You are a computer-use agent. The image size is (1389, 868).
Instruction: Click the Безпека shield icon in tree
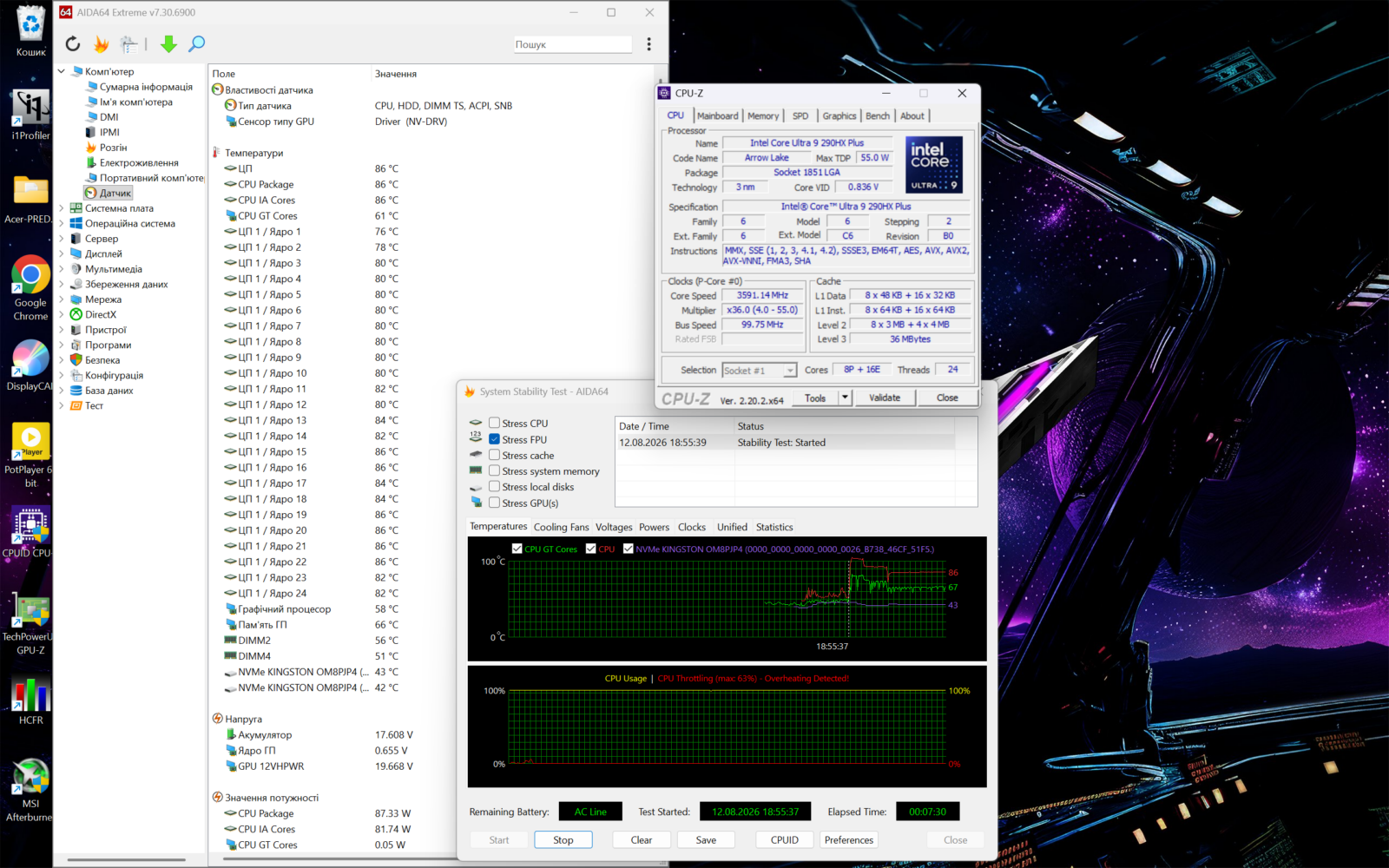76,360
